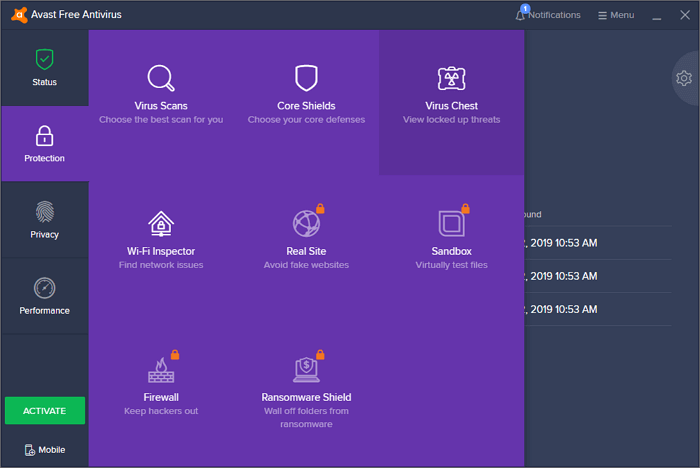The image size is (700, 468).
Task: Click 'Virtually test files' text
Action: [x=451, y=265]
